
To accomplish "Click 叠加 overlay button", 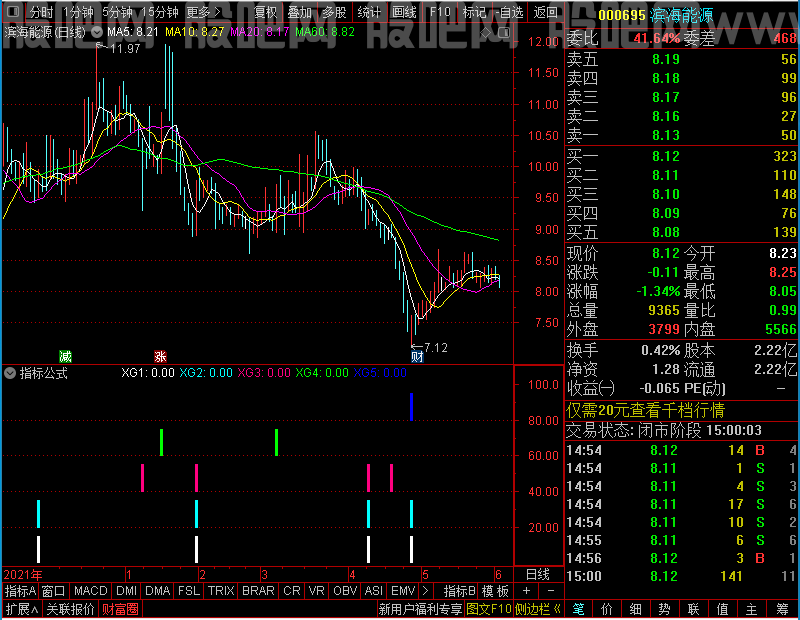I will (x=300, y=12).
